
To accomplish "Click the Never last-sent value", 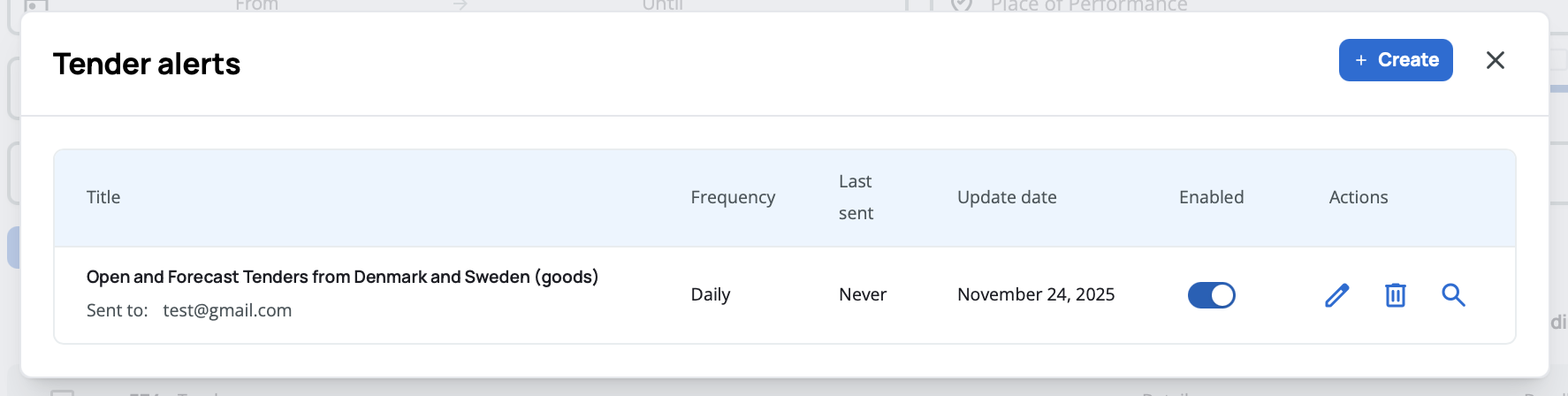I will [863, 294].
